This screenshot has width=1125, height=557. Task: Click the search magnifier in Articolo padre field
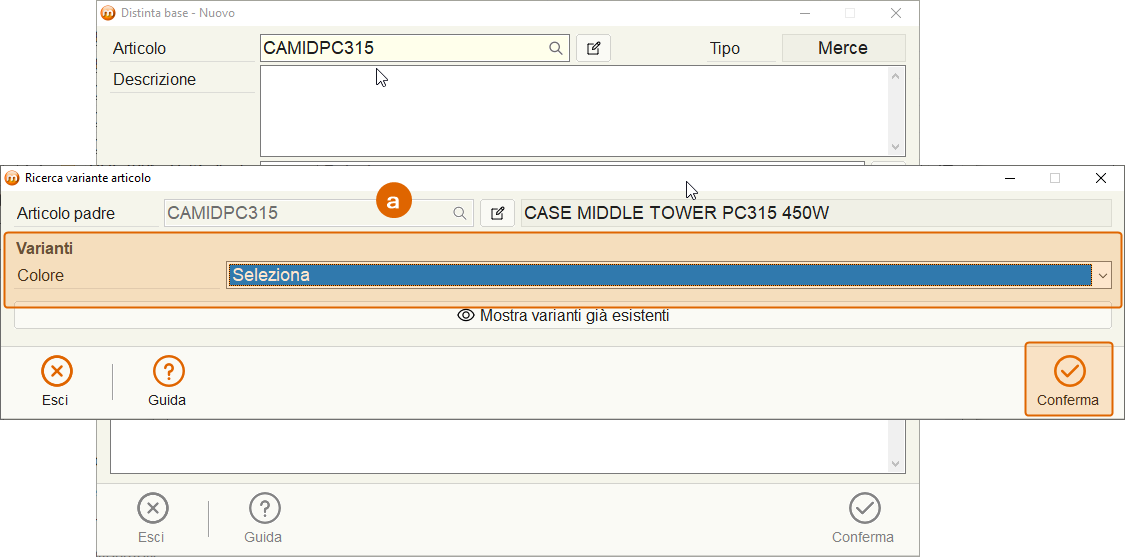[x=459, y=213]
